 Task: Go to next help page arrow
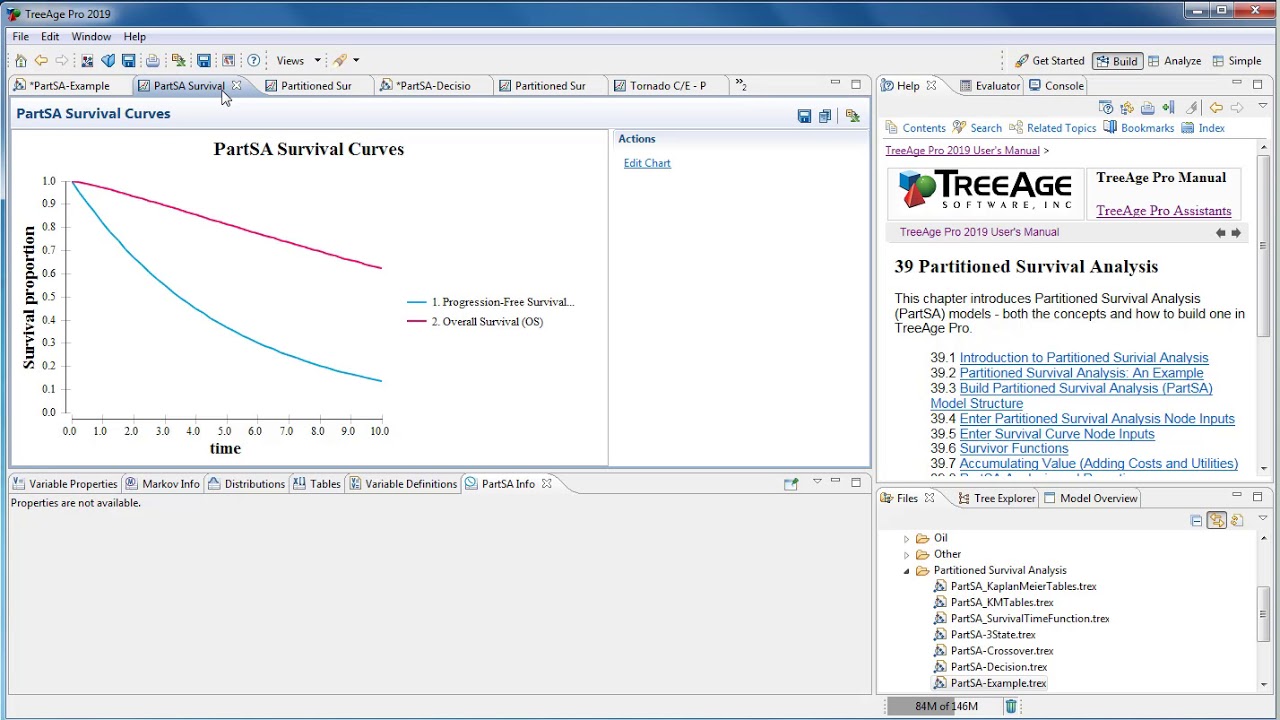(1236, 233)
